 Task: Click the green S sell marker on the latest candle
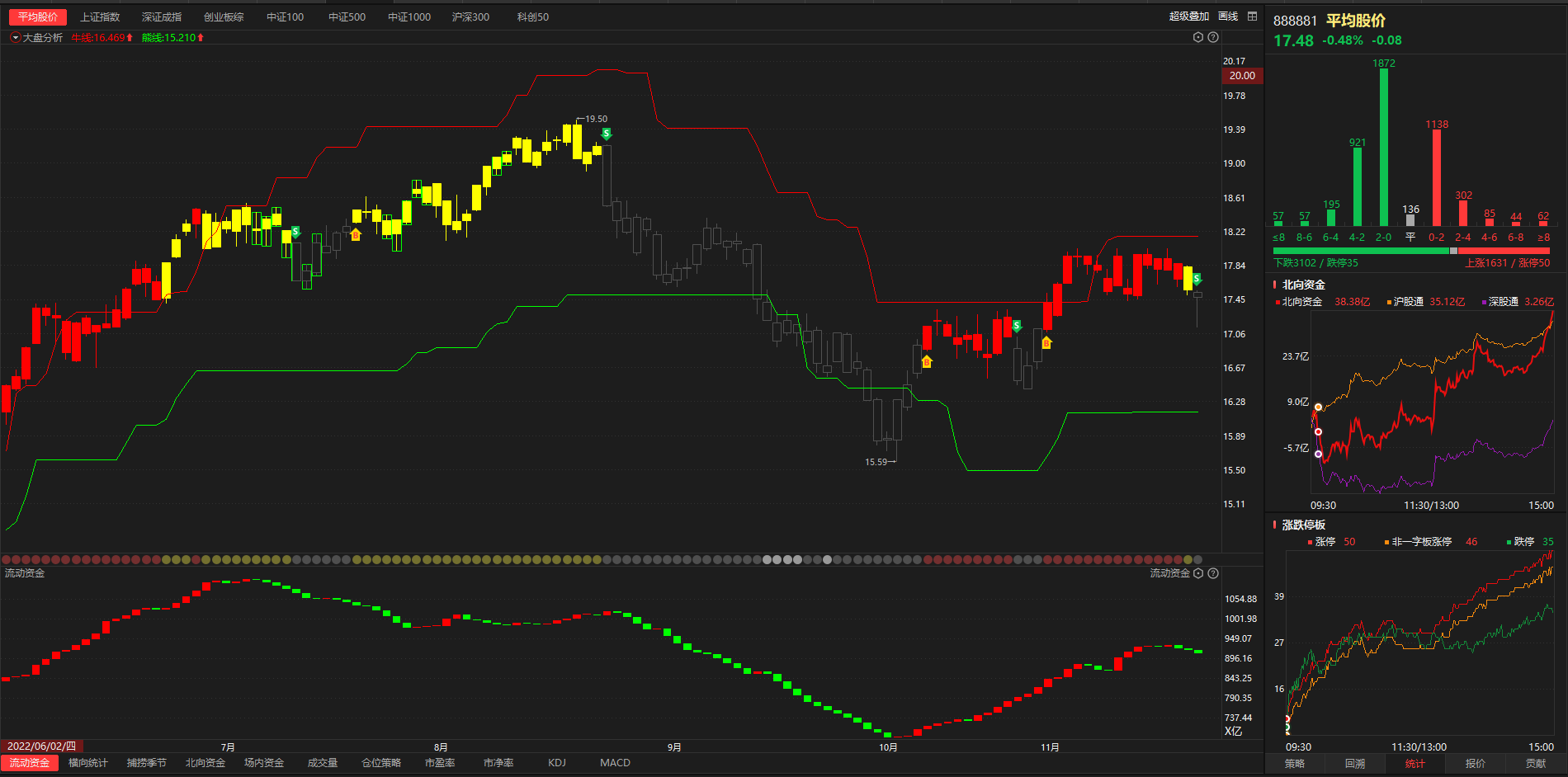pos(1197,280)
